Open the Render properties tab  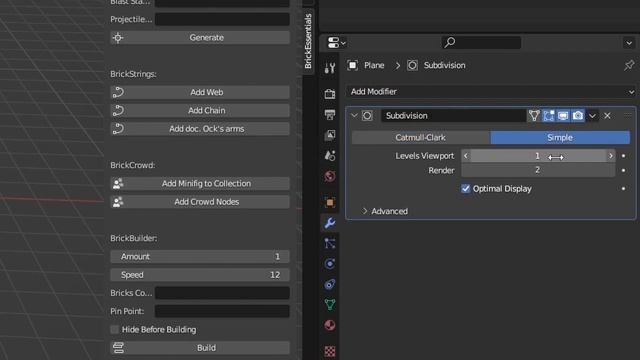tap(330, 94)
